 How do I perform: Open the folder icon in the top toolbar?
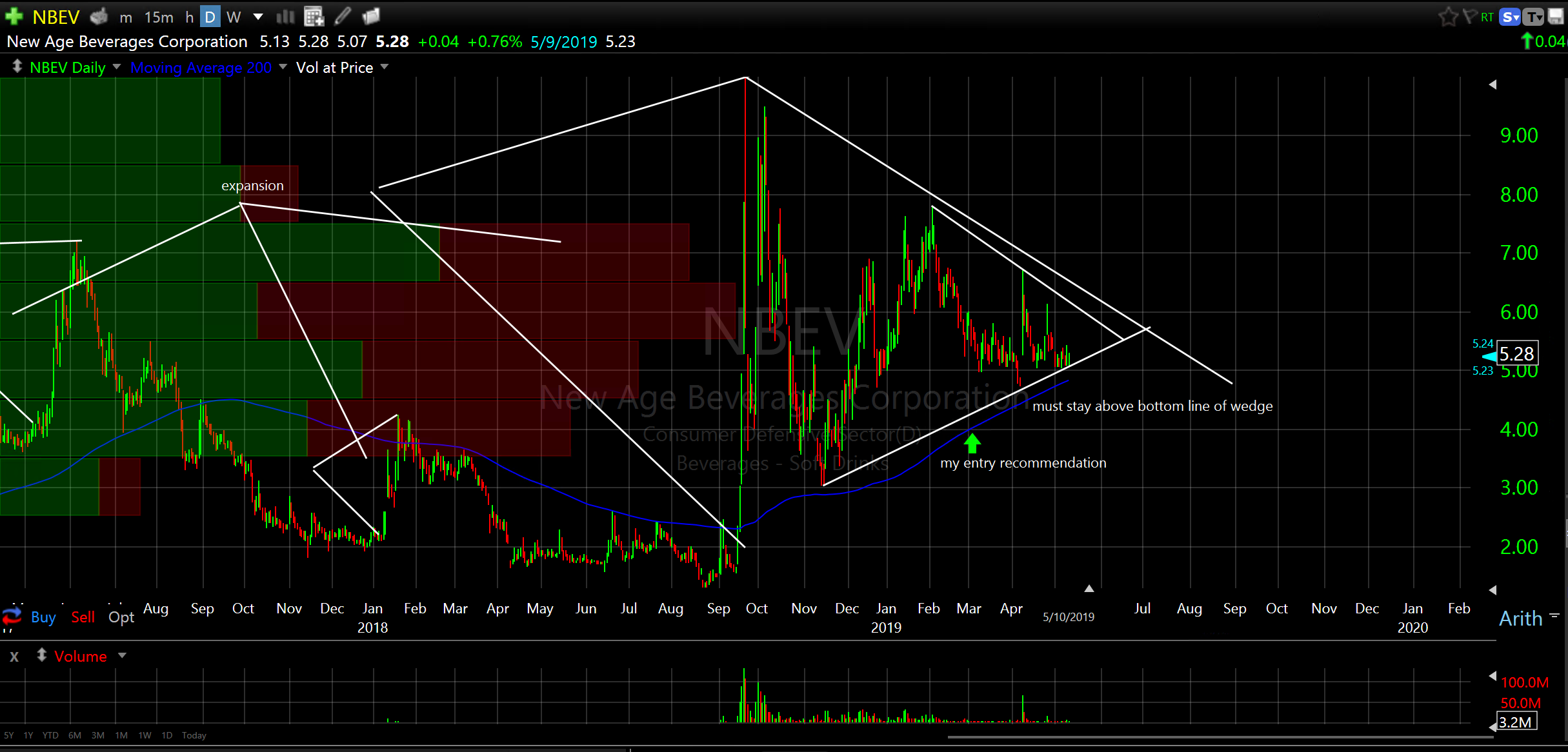[371, 16]
